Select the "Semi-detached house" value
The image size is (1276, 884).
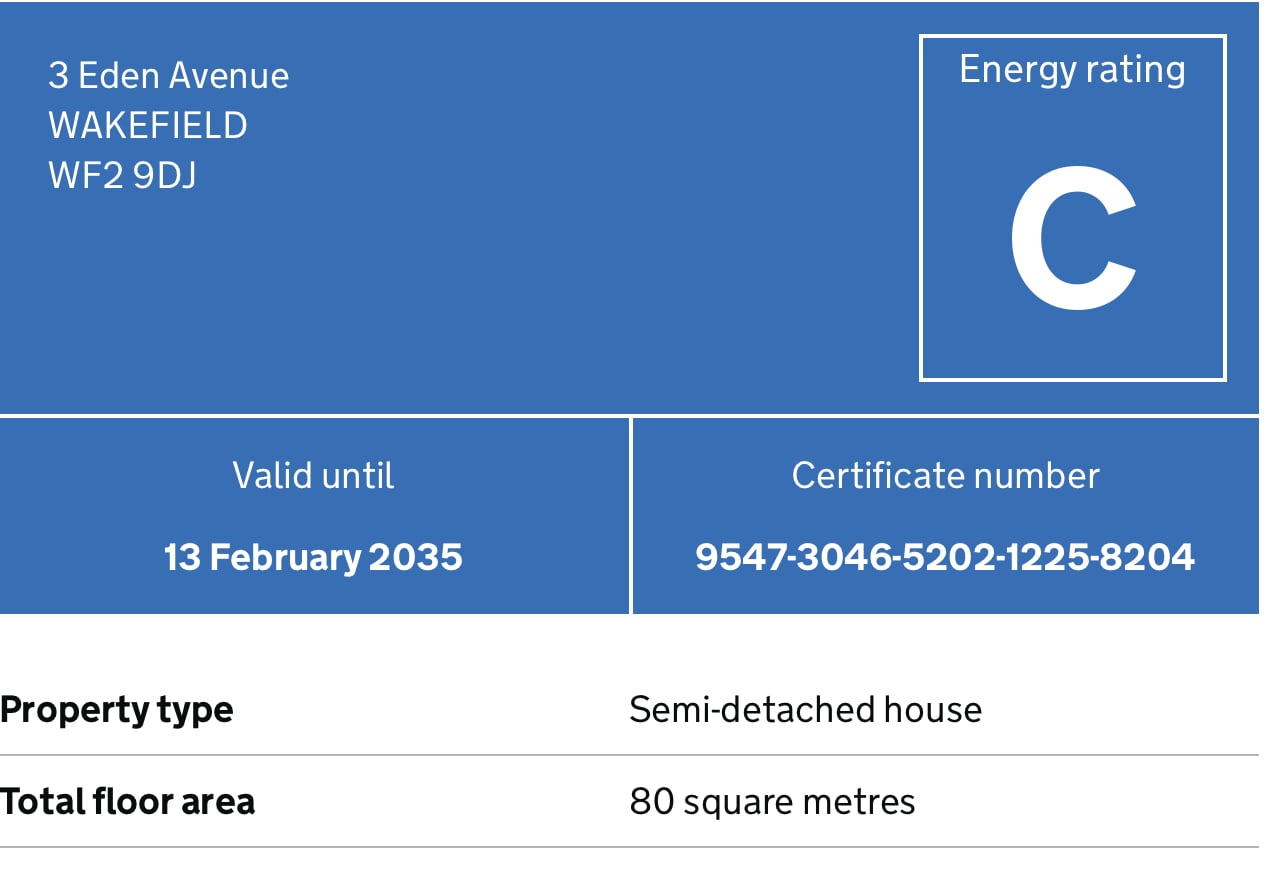(805, 710)
